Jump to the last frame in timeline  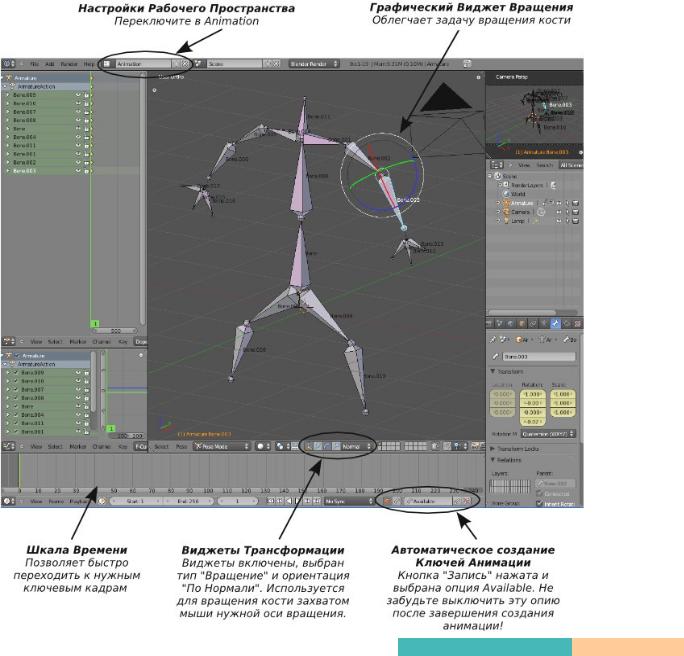coord(317,501)
